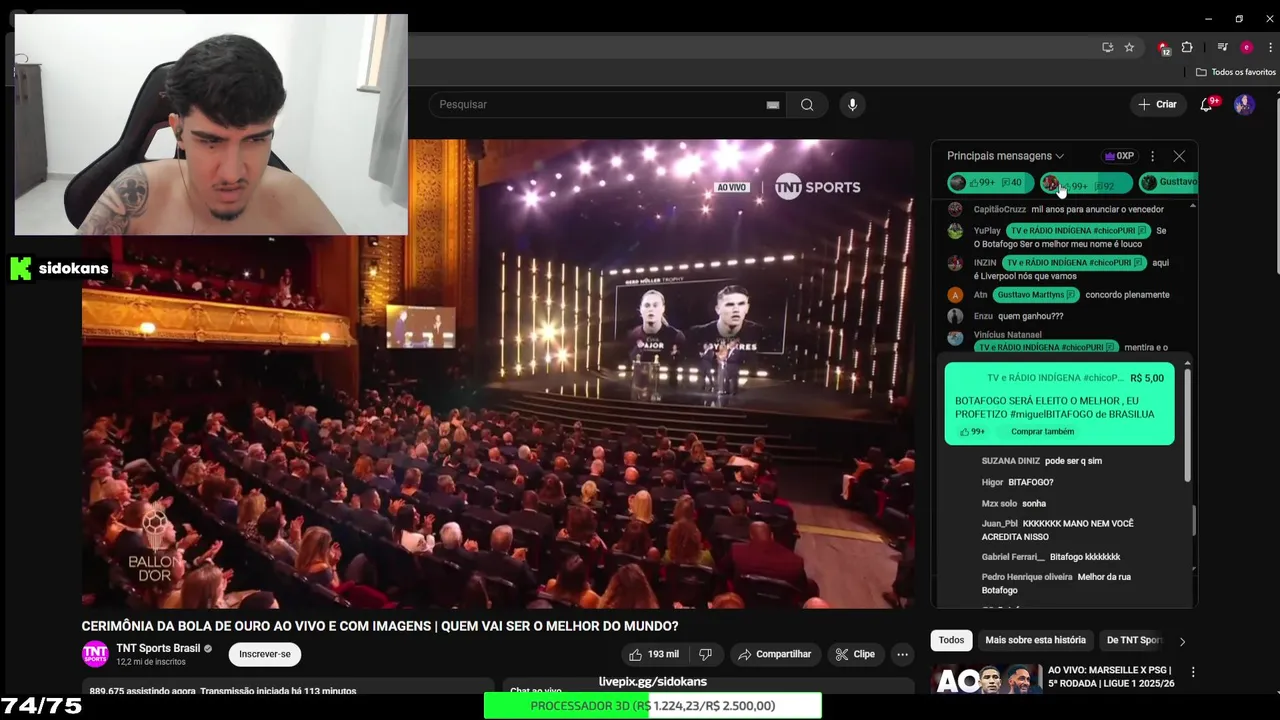Click Gabriel Ferrari__ 'Bitafogo kkkkkkkk' reply

point(1085,557)
